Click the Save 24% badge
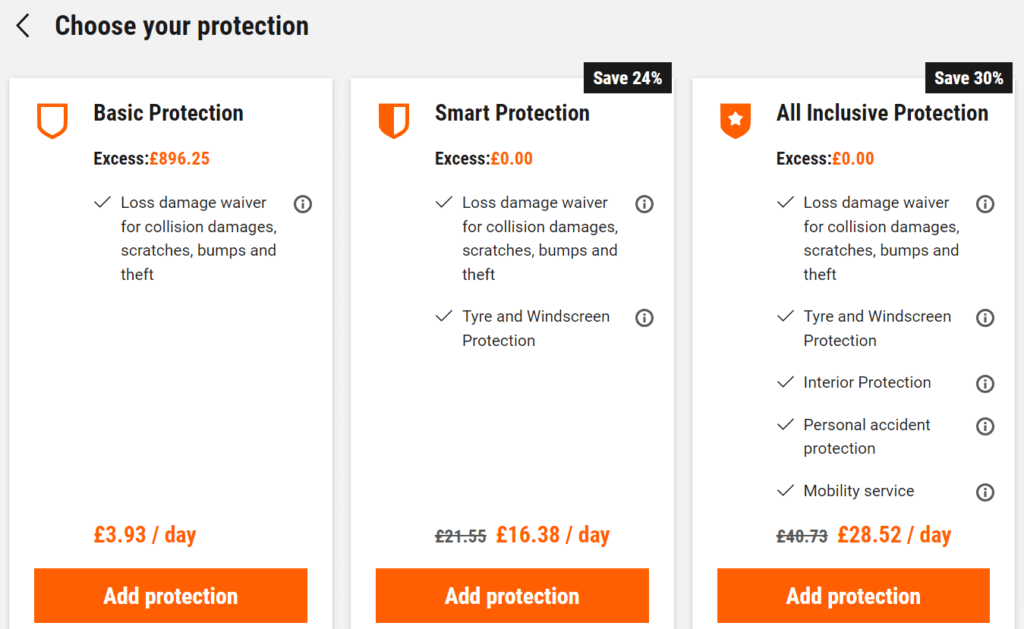 [628, 78]
